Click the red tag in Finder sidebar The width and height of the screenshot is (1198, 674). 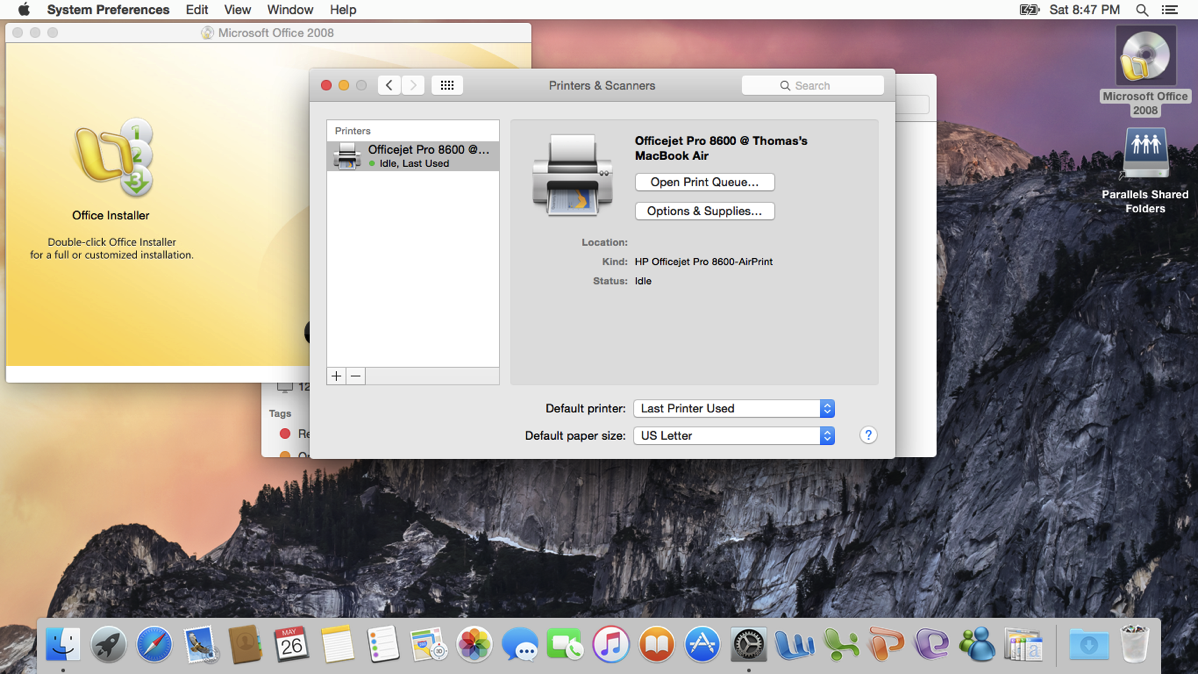285,433
